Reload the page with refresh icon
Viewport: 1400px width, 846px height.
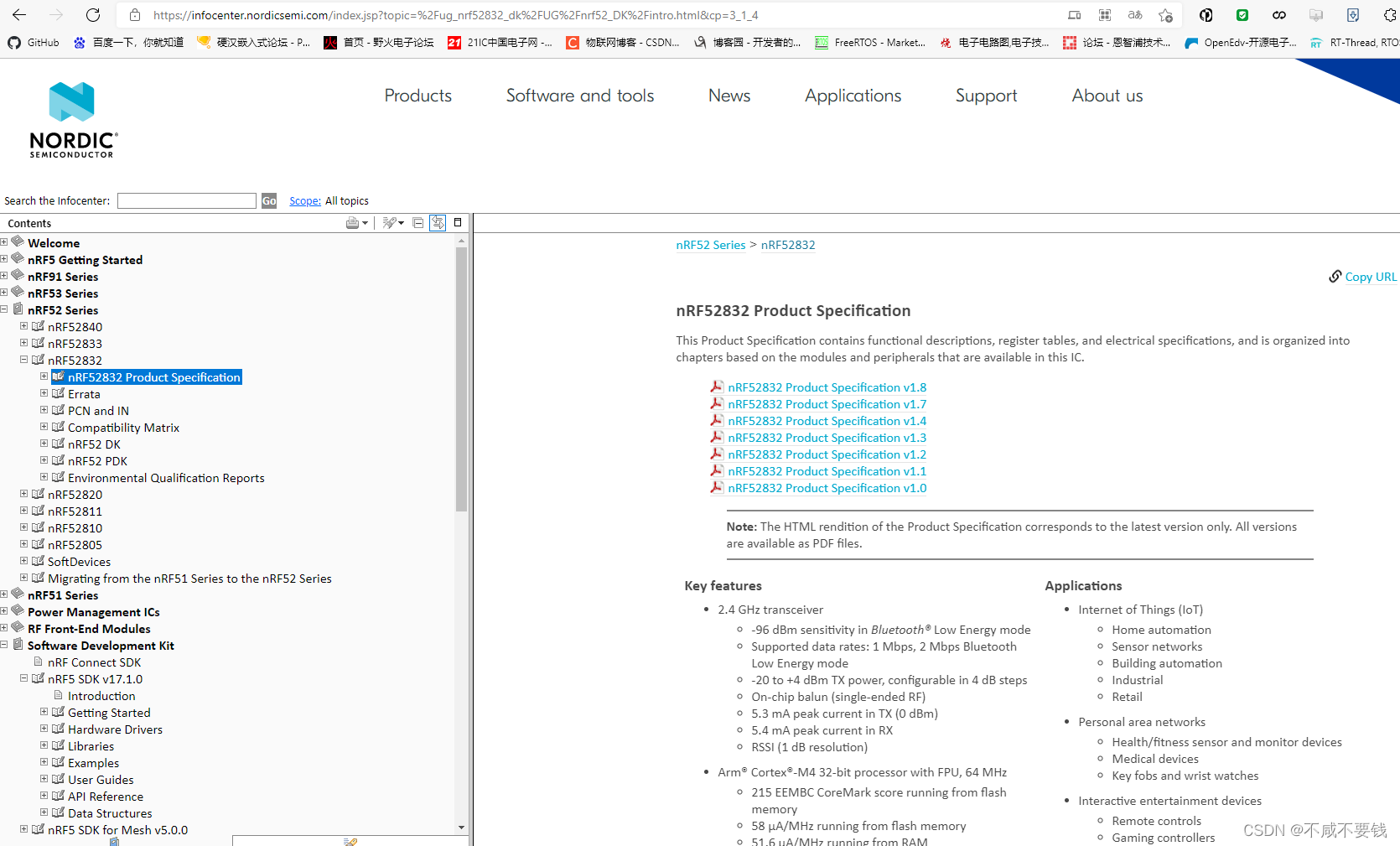[x=93, y=15]
